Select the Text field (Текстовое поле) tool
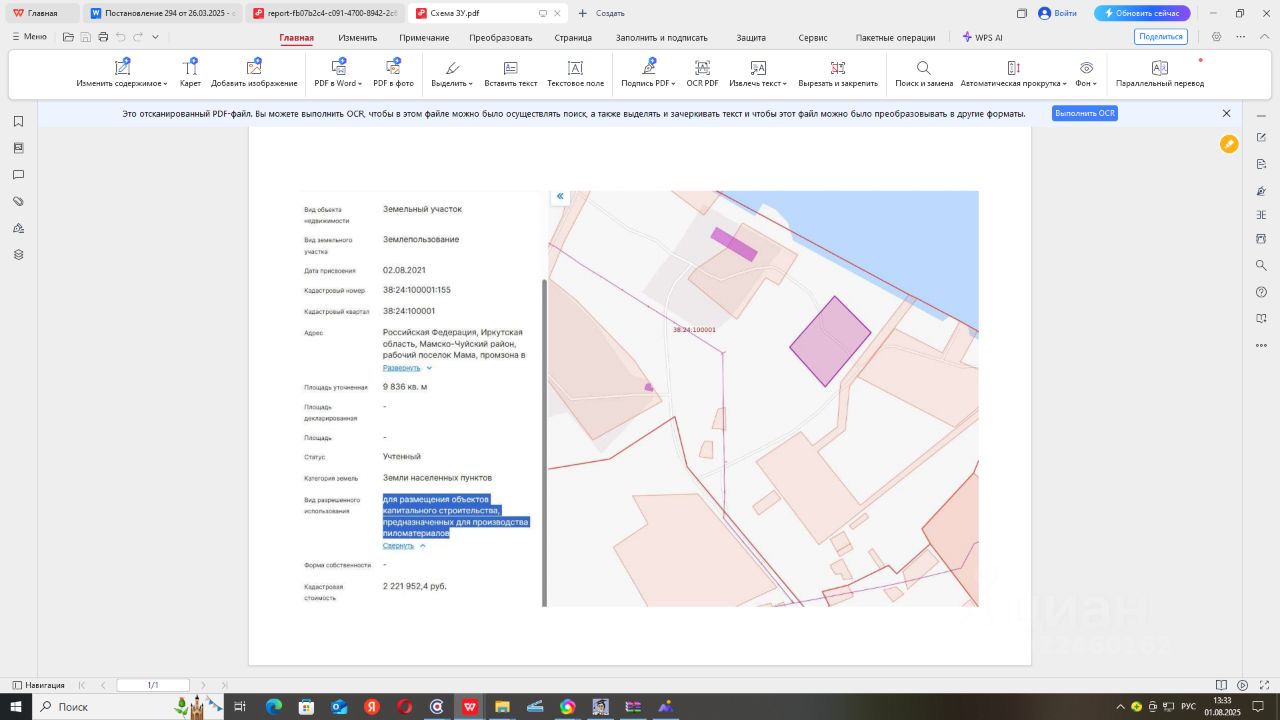The width and height of the screenshot is (1280, 720). pos(575,69)
